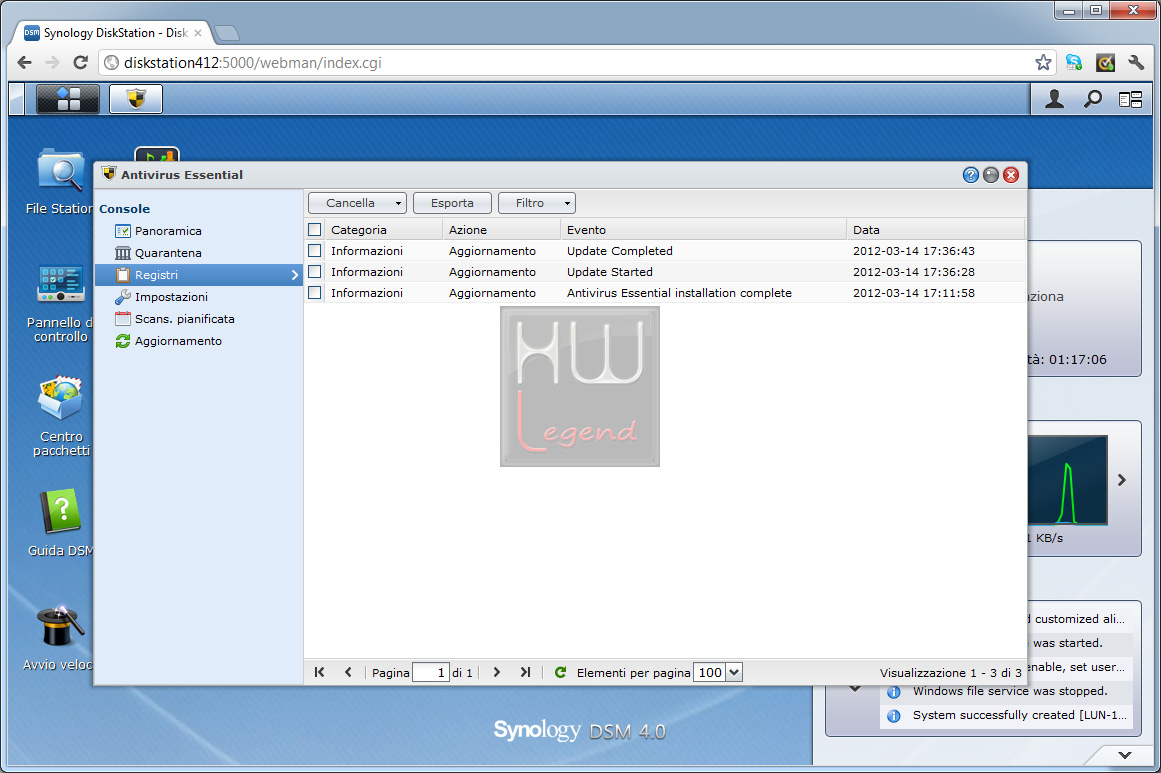
Task: Click the date 2012-03-14 17:36:43
Action: pos(914,251)
